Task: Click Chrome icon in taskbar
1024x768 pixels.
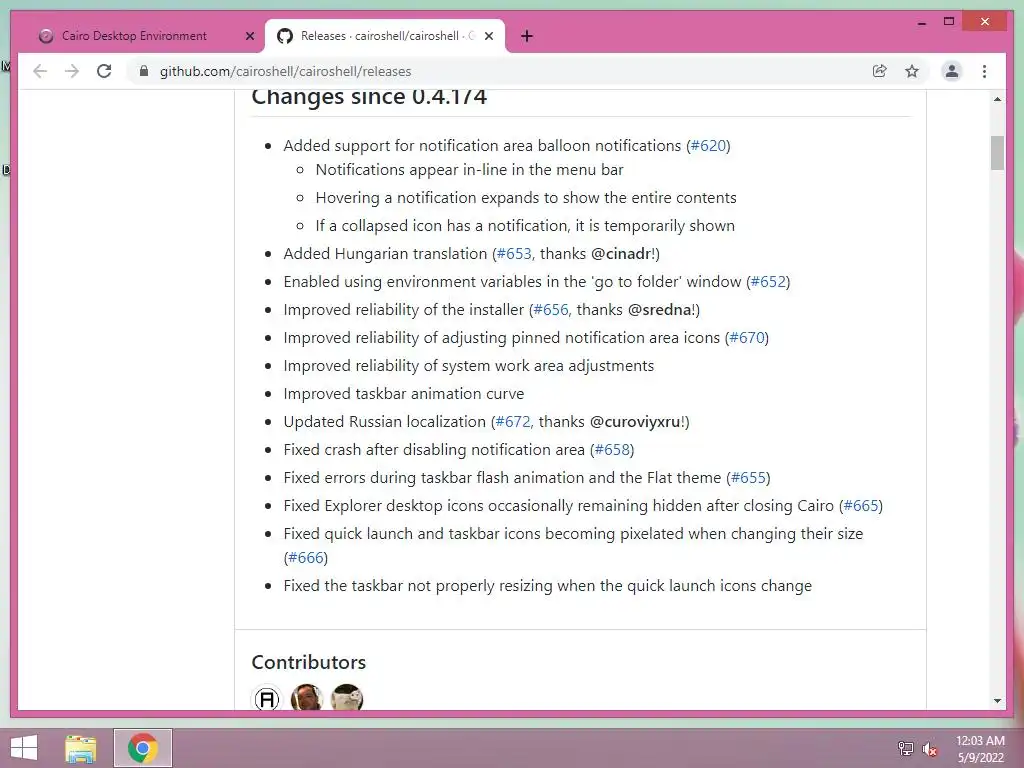Action: (143, 748)
